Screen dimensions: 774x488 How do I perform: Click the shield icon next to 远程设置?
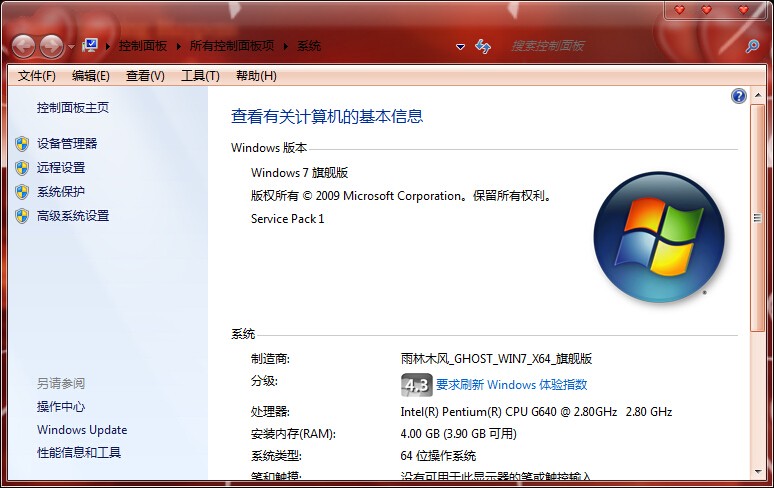[22, 168]
